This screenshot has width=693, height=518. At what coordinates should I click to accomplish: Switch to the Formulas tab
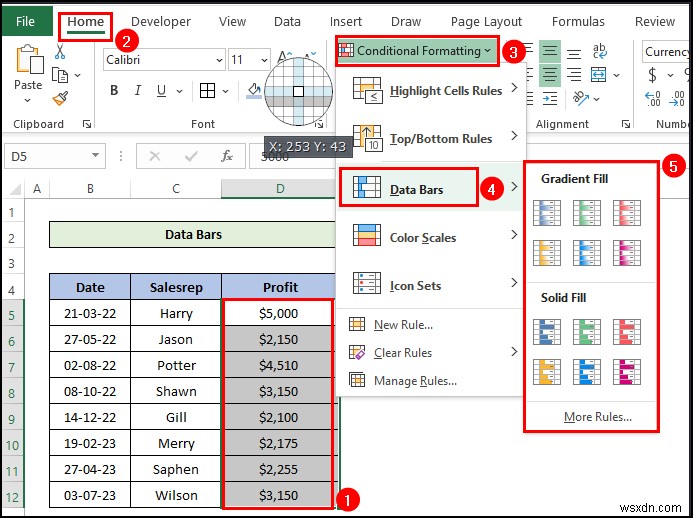(x=578, y=22)
